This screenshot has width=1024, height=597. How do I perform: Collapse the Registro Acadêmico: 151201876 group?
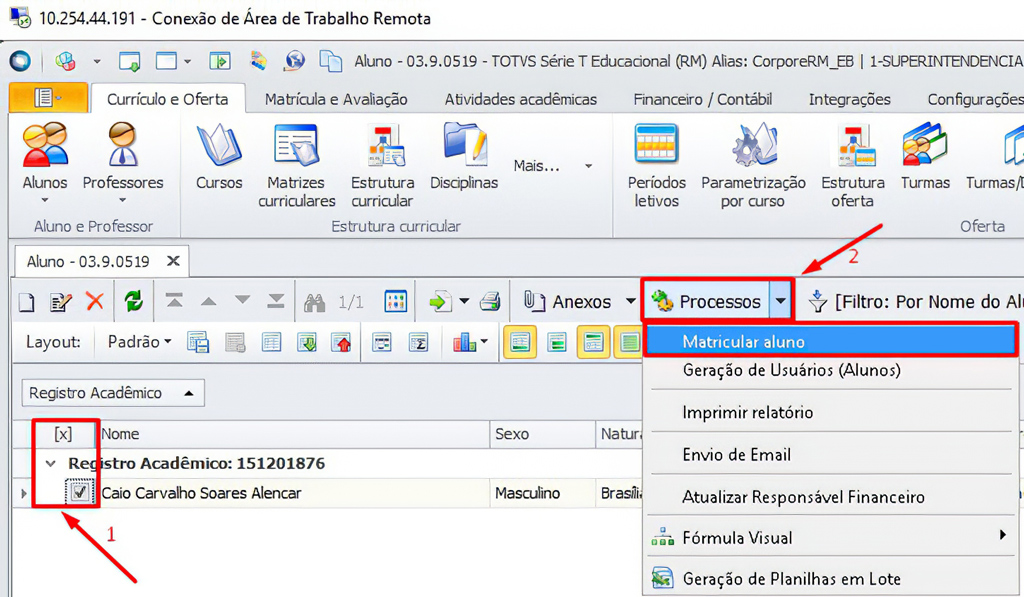click(x=50, y=464)
